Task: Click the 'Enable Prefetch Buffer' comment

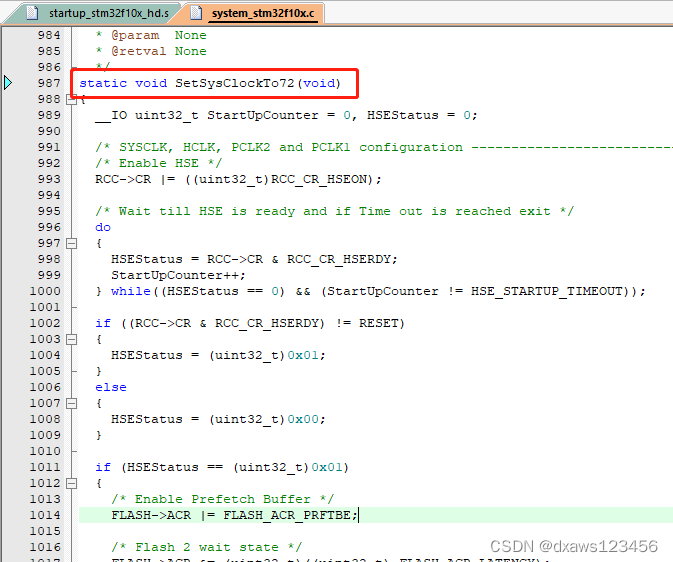Action: click(x=222, y=499)
